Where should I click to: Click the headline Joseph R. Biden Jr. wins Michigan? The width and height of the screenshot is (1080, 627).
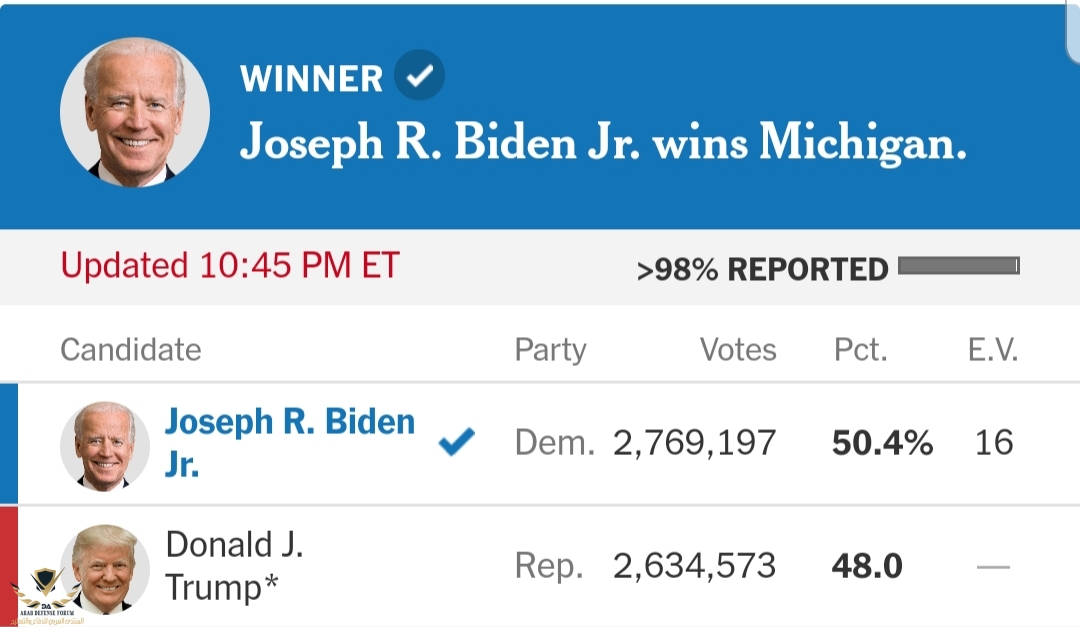point(603,143)
